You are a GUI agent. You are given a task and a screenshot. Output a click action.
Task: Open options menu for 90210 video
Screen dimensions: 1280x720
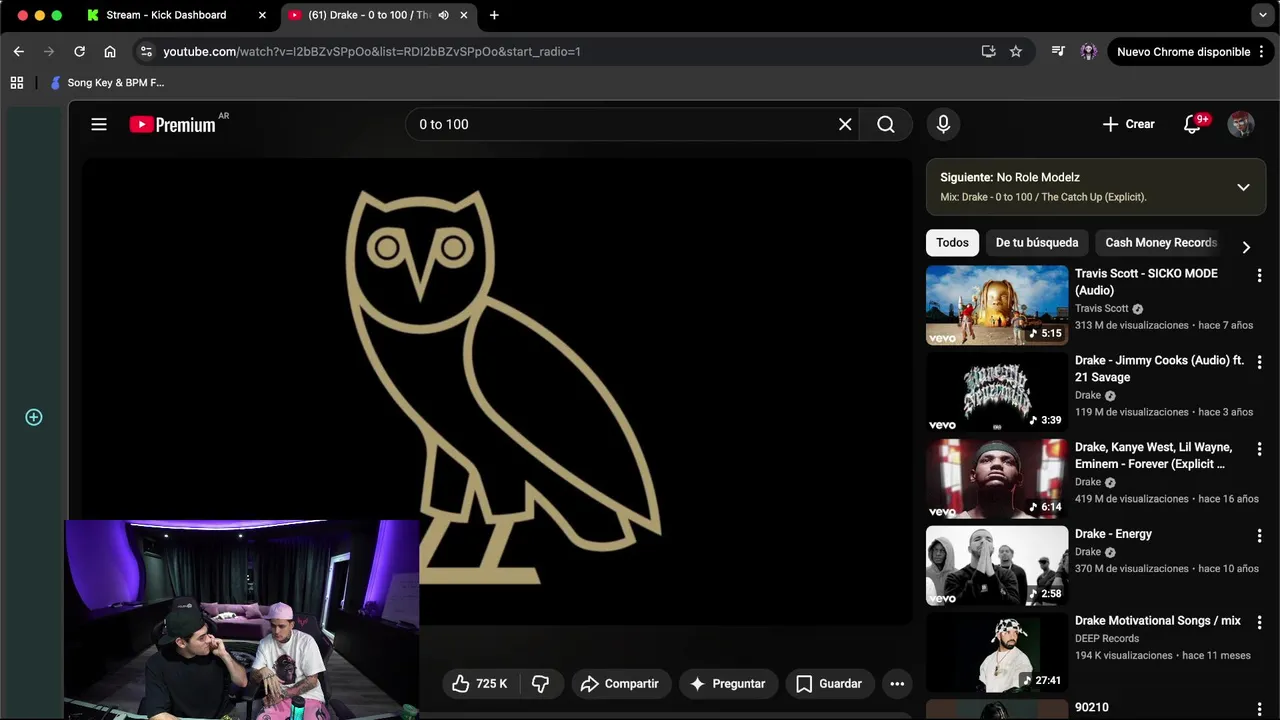pyautogui.click(x=1259, y=709)
